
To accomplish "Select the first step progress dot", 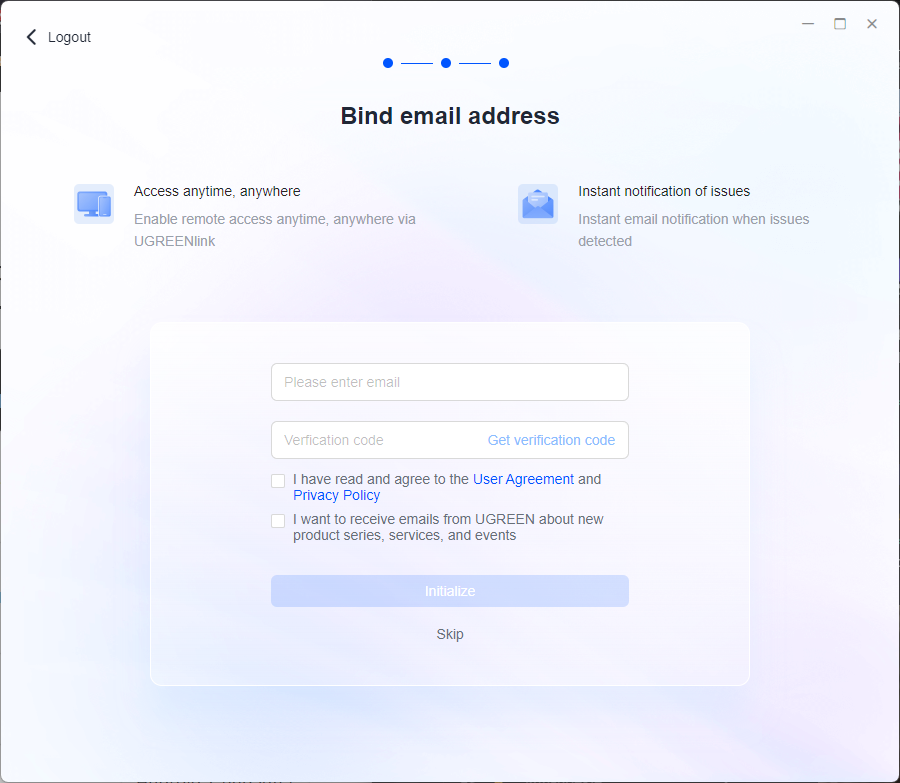I will (x=388, y=63).
